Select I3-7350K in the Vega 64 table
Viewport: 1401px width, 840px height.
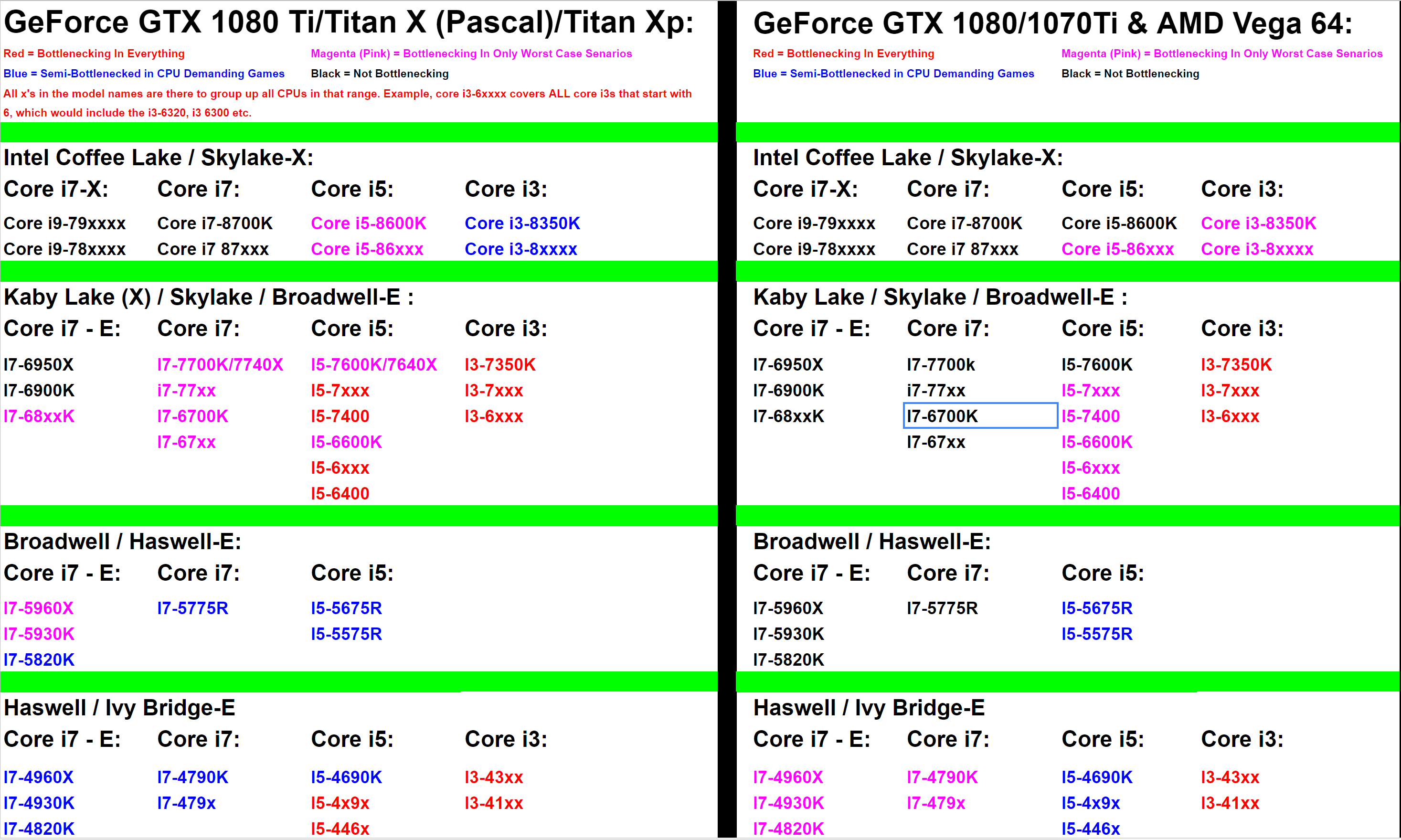coord(1236,364)
